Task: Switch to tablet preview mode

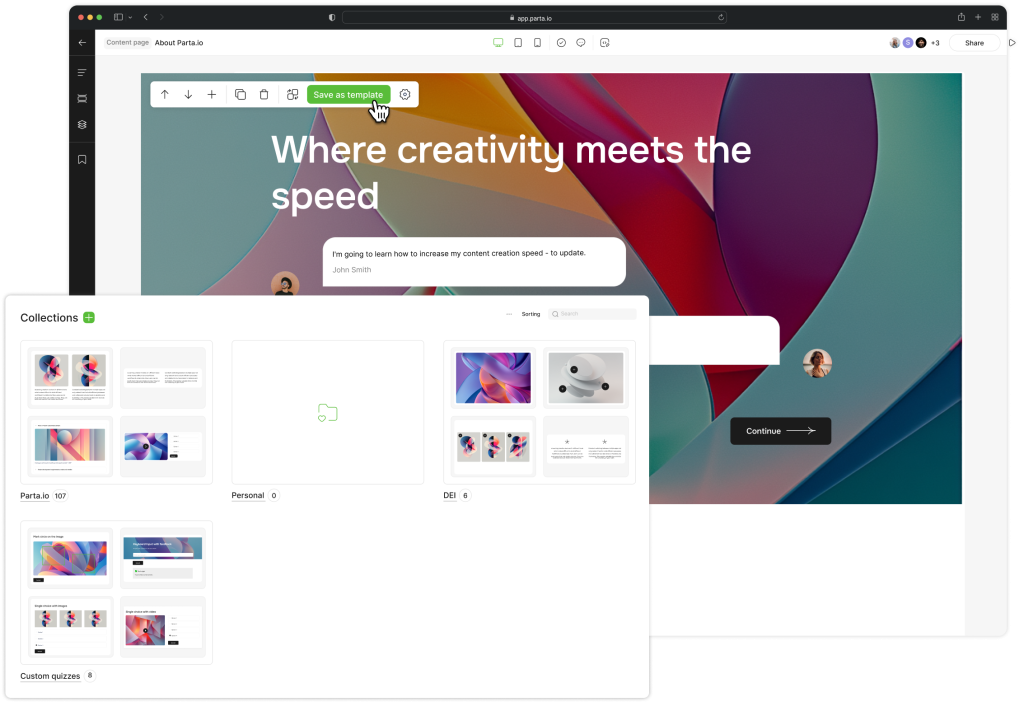Action: tap(518, 42)
